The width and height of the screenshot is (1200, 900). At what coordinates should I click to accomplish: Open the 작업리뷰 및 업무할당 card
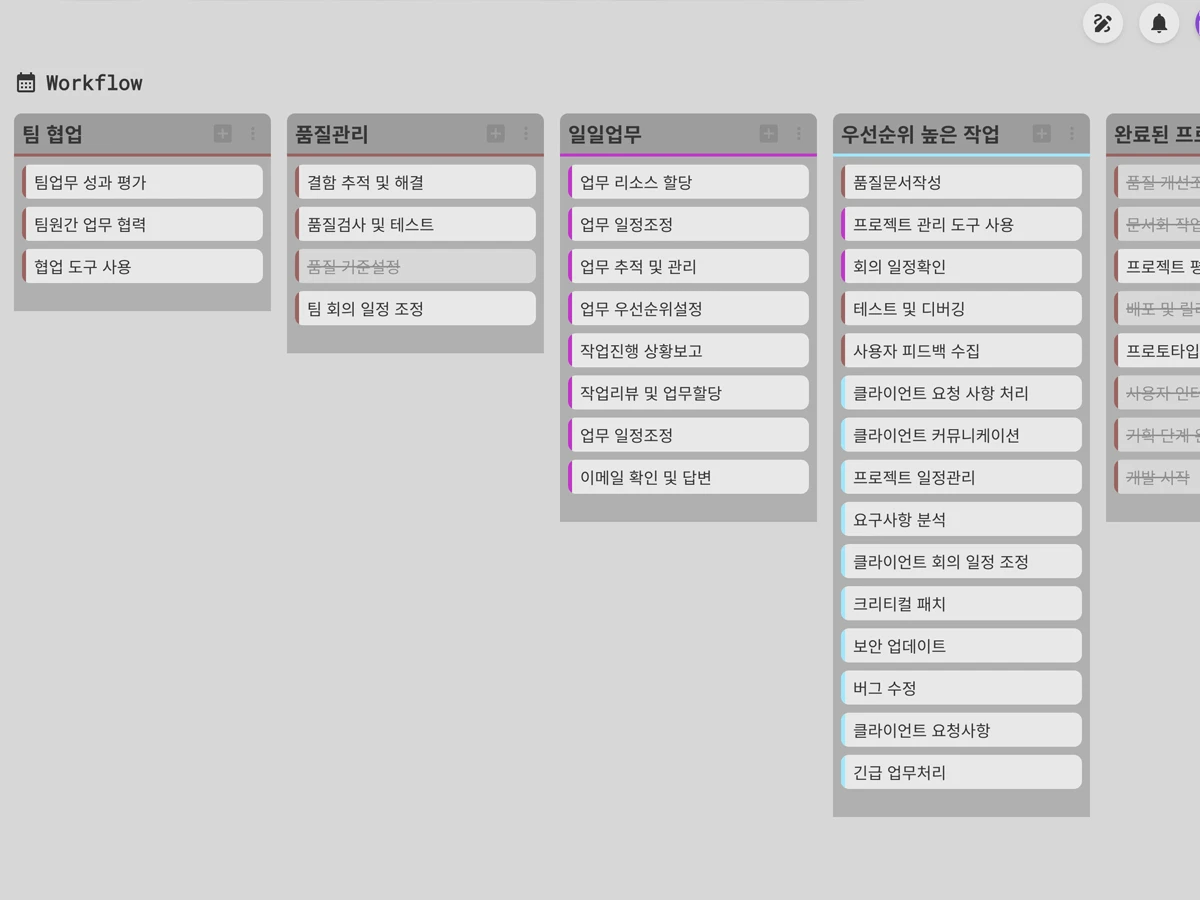(x=688, y=392)
